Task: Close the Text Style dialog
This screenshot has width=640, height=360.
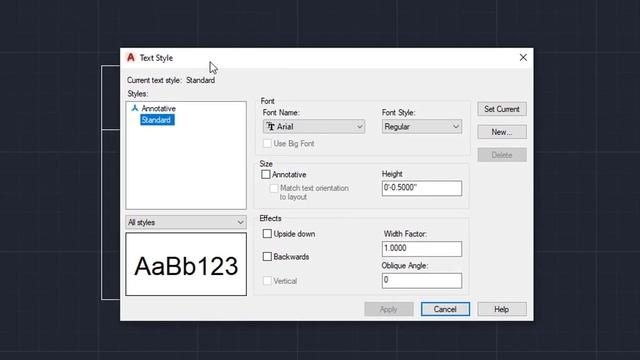Action: (523, 58)
